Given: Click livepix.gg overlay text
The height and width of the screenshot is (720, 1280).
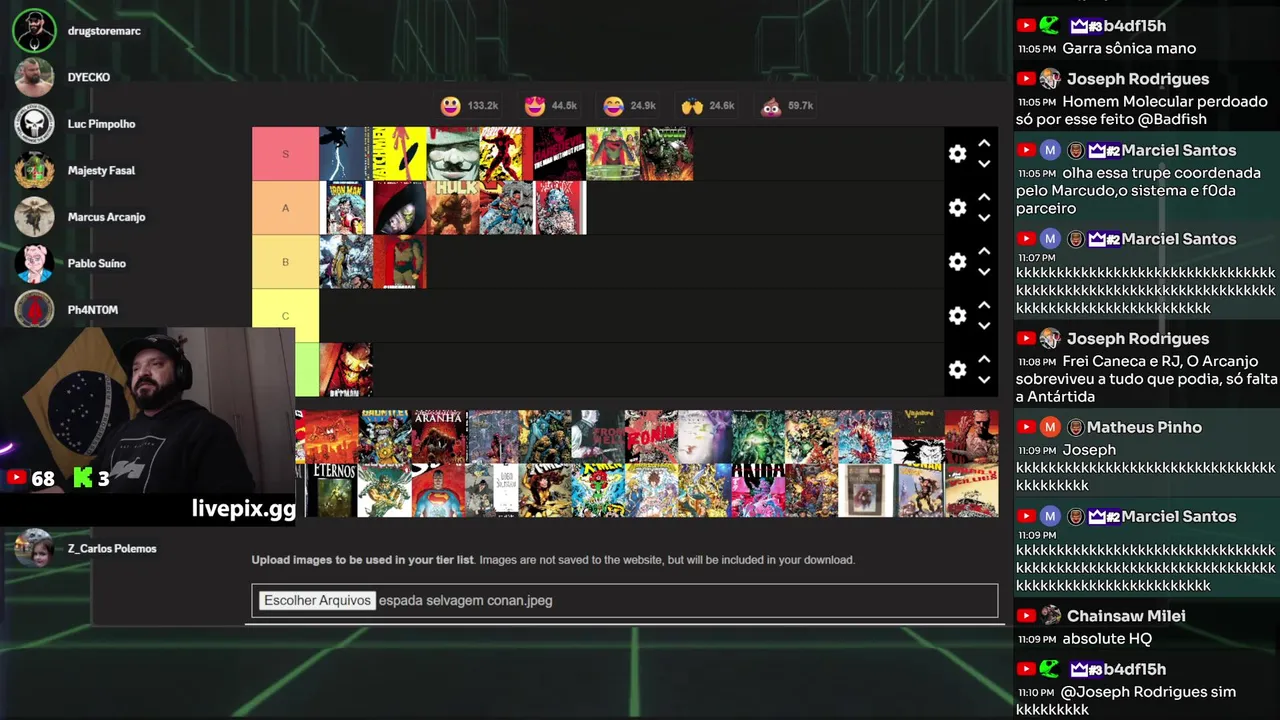Looking at the screenshot, I should 244,509.
